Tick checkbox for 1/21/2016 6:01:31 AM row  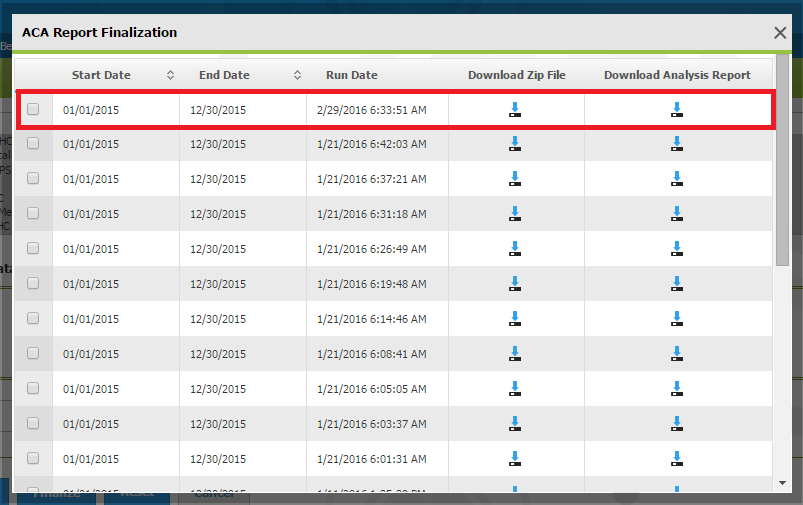(33, 457)
